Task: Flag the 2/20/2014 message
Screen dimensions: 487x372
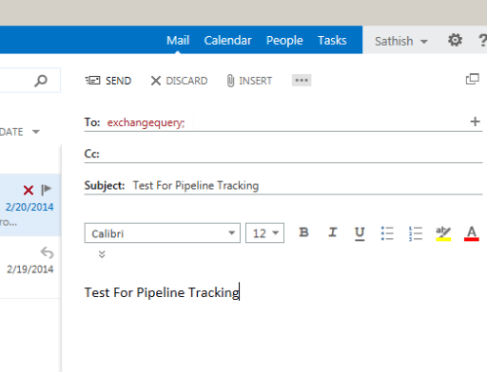Action: click(x=46, y=190)
